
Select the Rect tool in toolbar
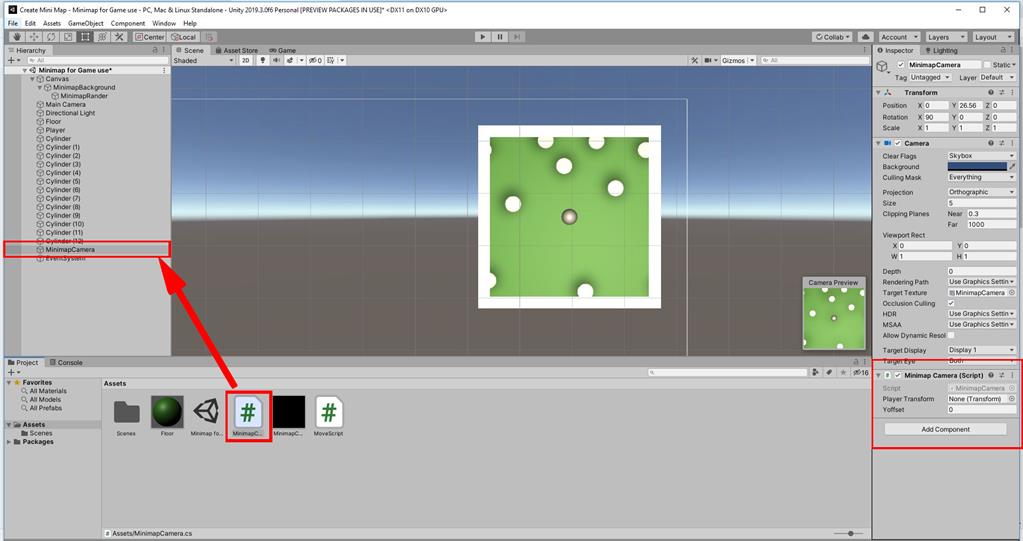[x=85, y=37]
